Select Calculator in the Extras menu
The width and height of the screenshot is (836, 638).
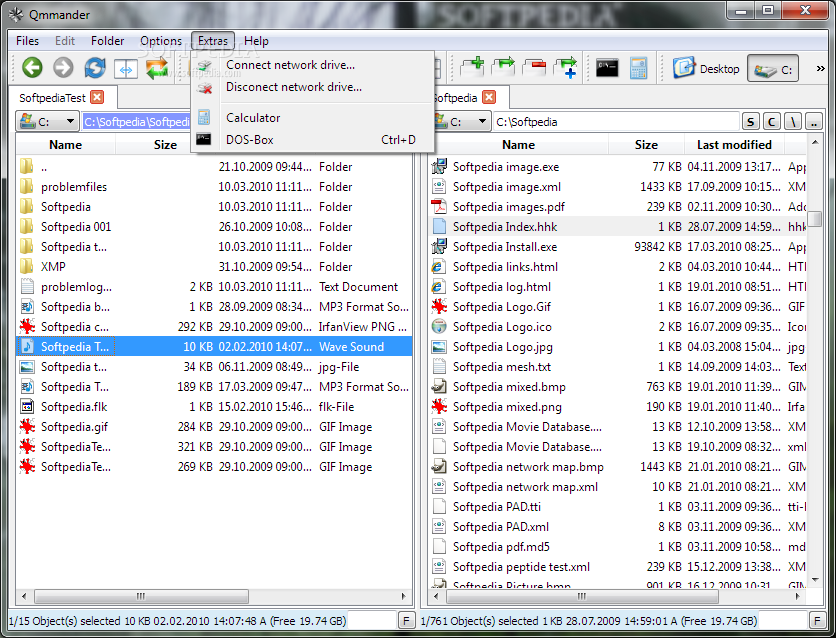[x=313, y=118]
